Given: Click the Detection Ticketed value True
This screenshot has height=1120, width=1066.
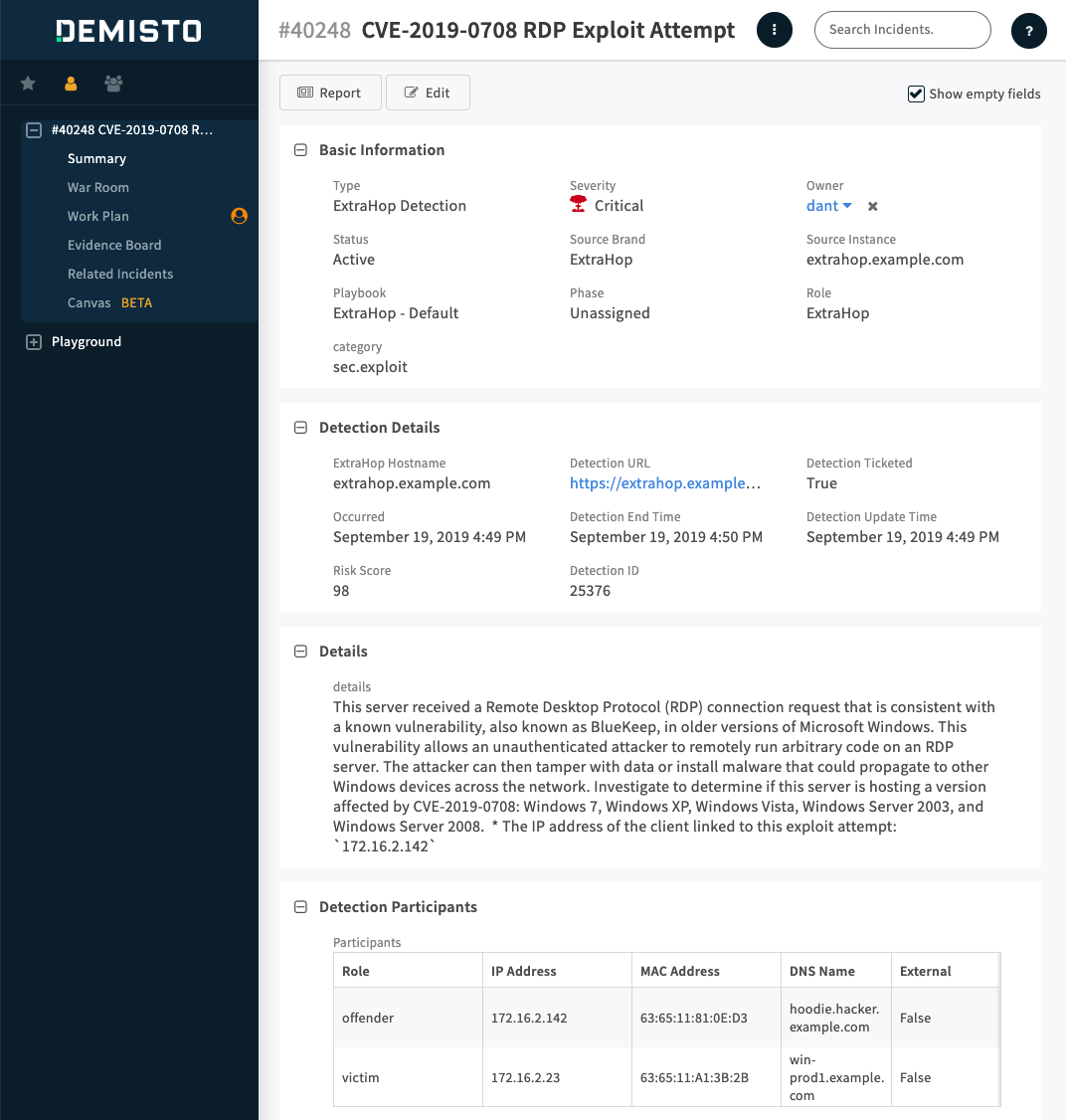Looking at the screenshot, I should tap(821, 483).
